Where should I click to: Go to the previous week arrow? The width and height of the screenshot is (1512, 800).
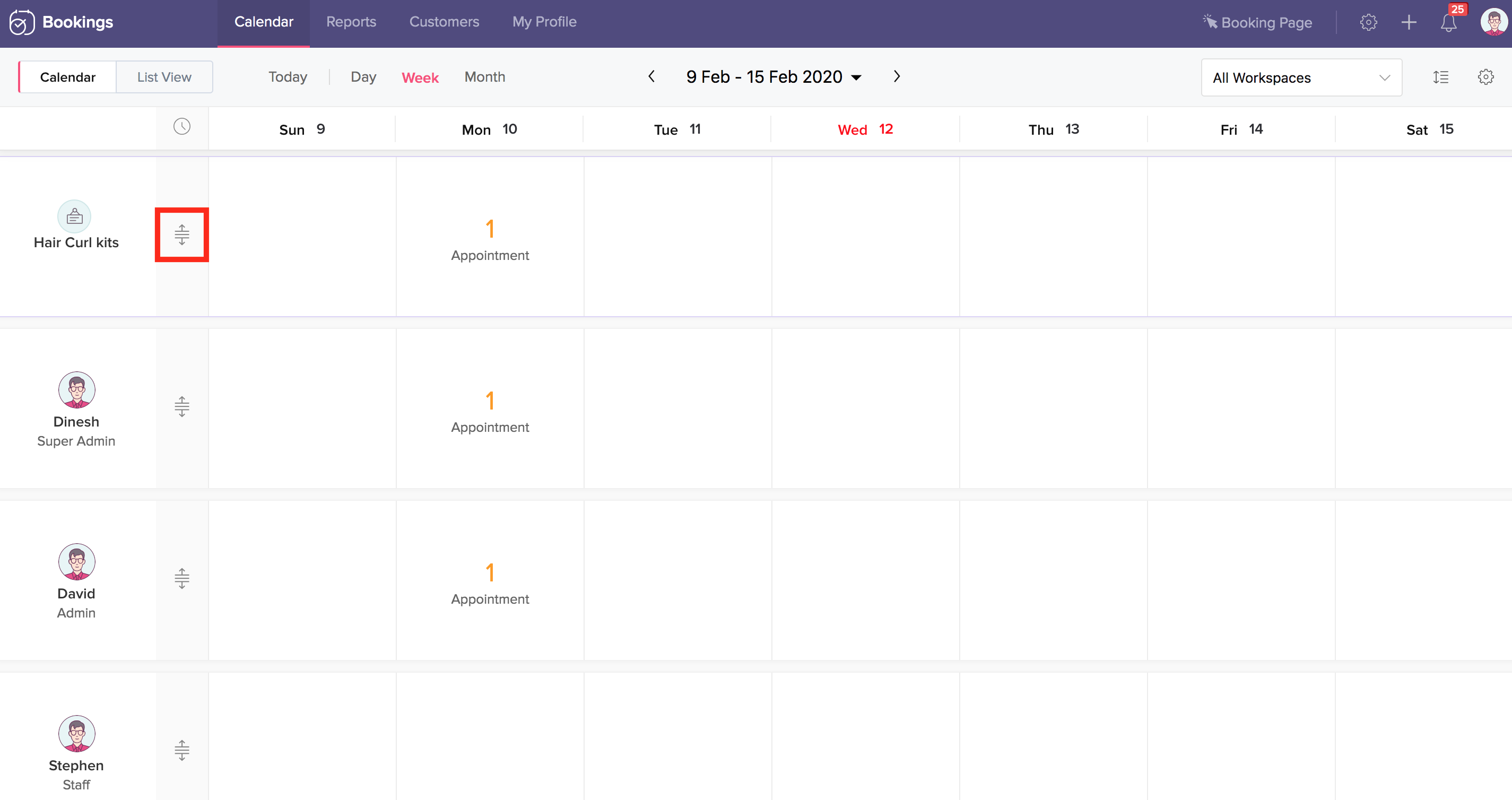tap(651, 77)
